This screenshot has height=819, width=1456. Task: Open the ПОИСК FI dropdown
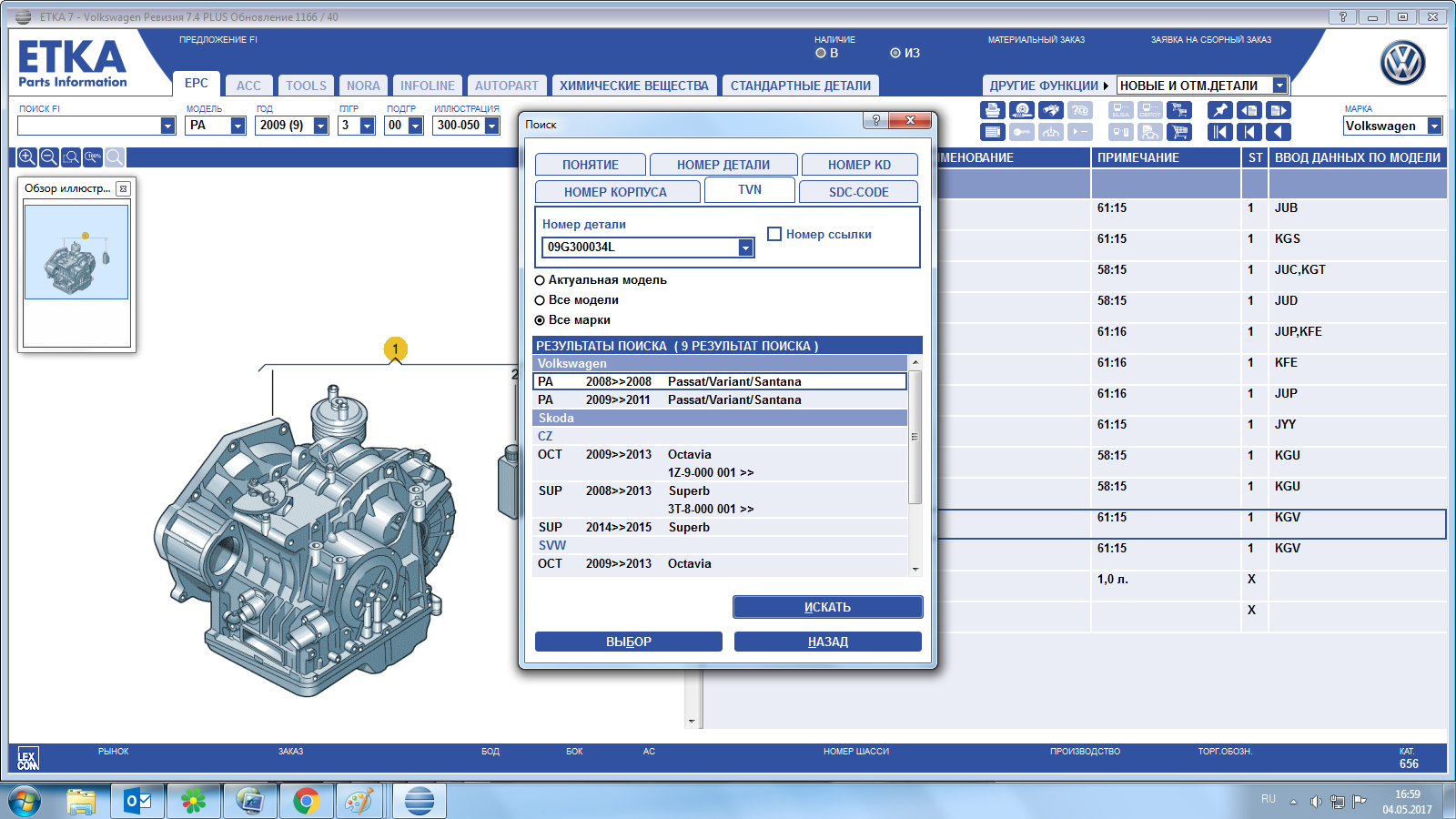[167, 126]
